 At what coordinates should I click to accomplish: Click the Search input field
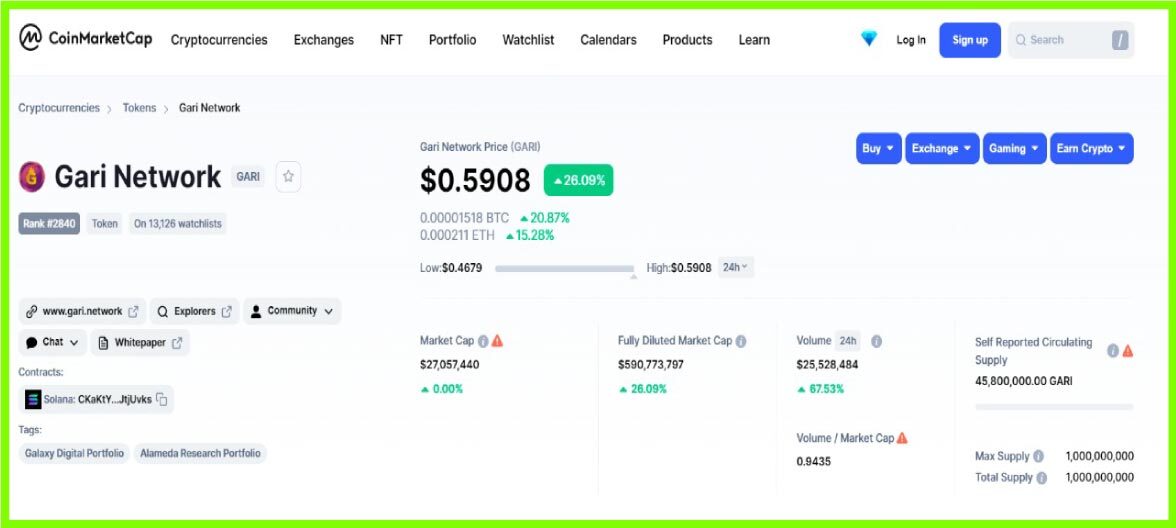pos(1070,40)
